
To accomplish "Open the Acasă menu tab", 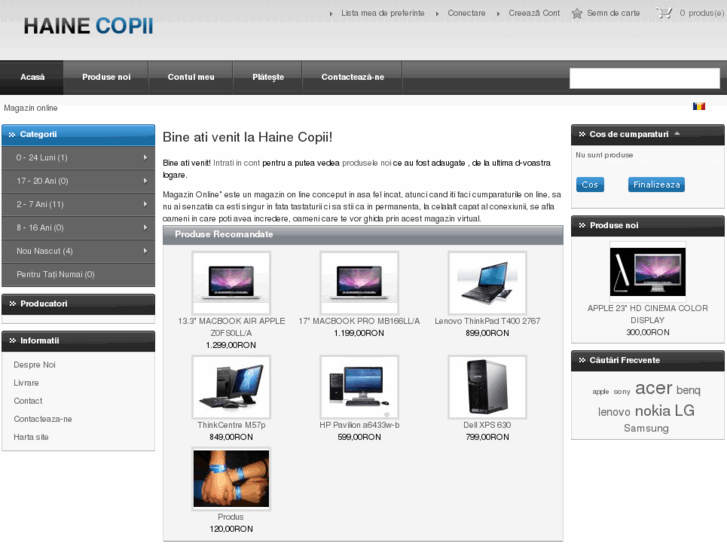I will [x=32, y=77].
